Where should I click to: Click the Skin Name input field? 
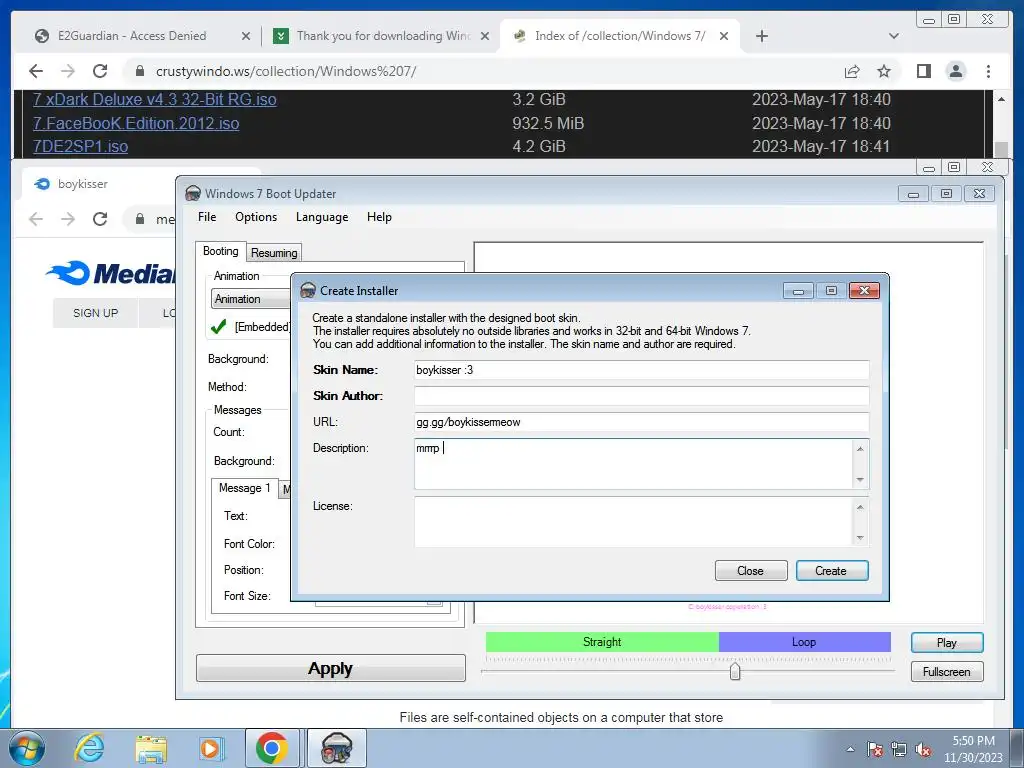pyautogui.click(x=641, y=370)
